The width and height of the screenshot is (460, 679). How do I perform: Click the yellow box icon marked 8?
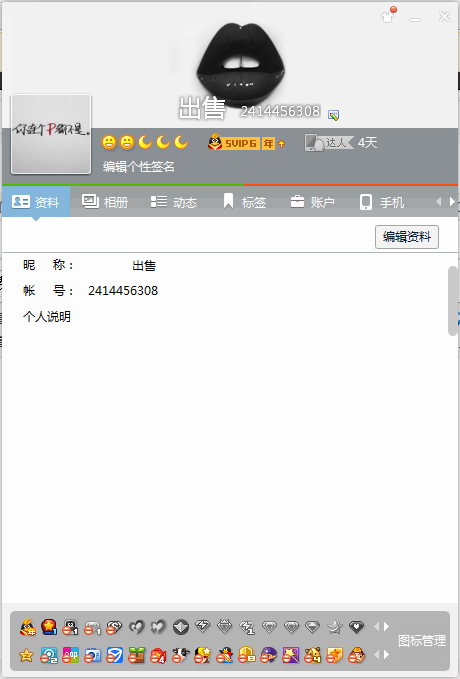[246, 656]
